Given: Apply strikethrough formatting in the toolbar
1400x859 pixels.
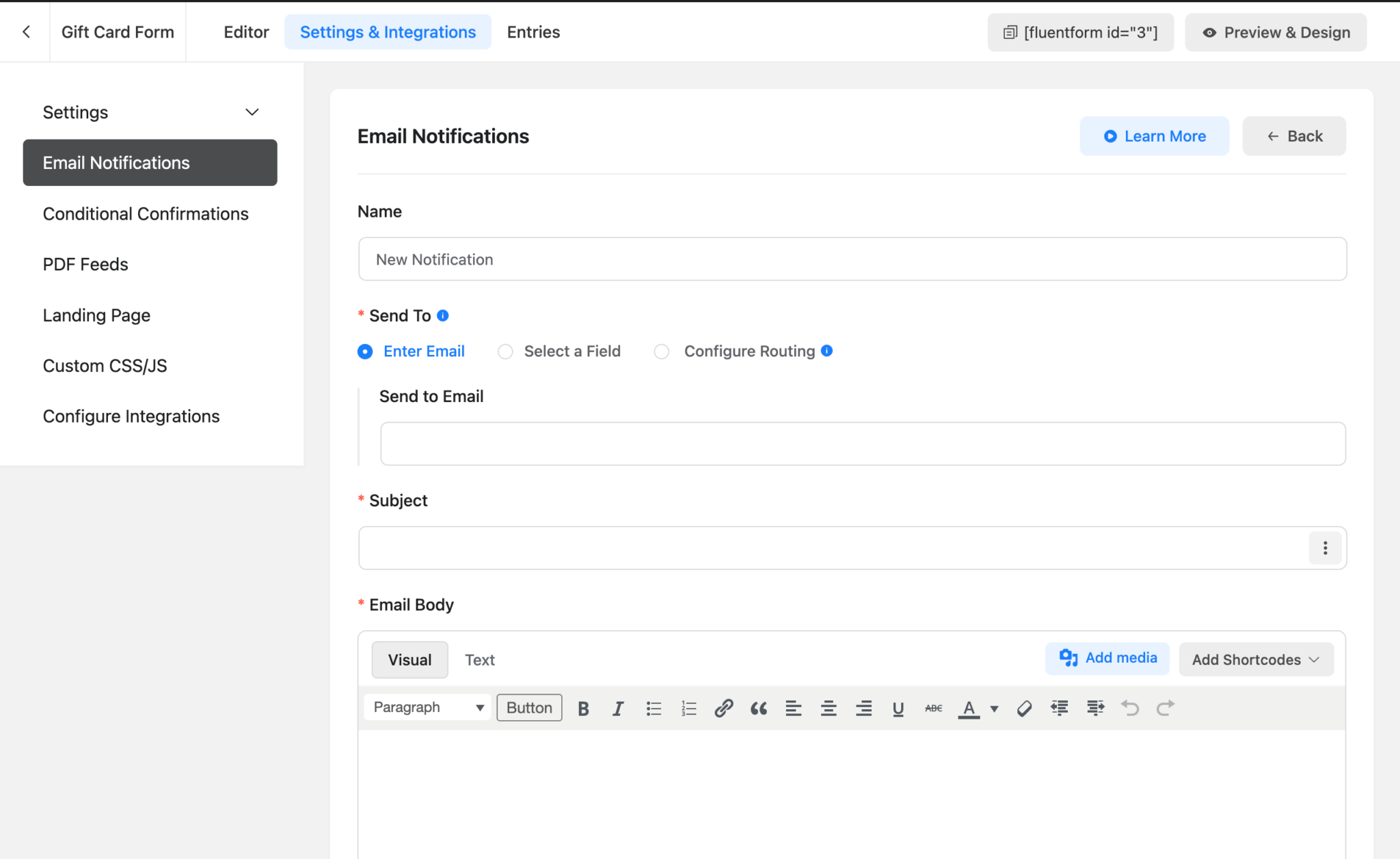Looking at the screenshot, I should [932, 708].
